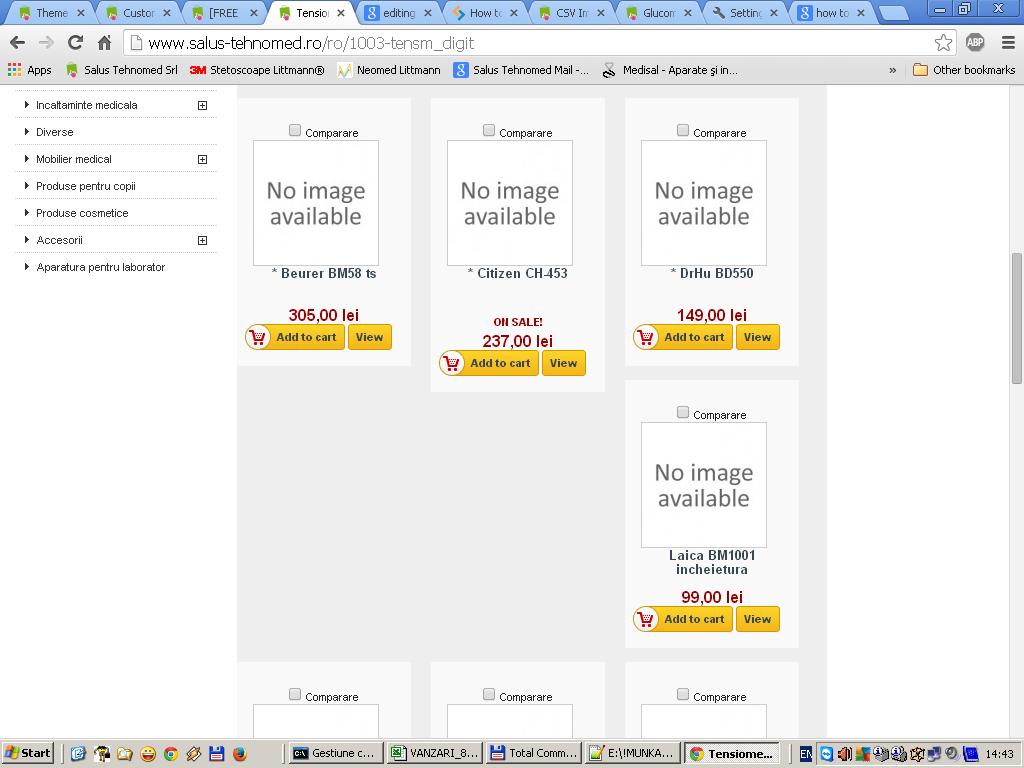The image size is (1024, 768).
Task: Tick Comparare in bottom-middle product card
Action: [489, 695]
